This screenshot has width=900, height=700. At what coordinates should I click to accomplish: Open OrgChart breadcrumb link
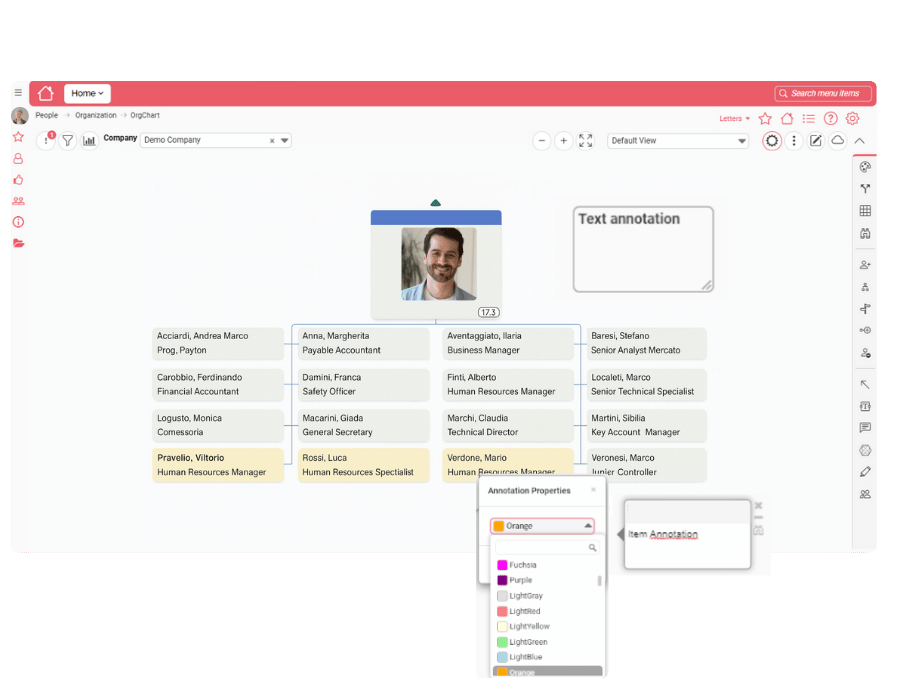[145, 115]
